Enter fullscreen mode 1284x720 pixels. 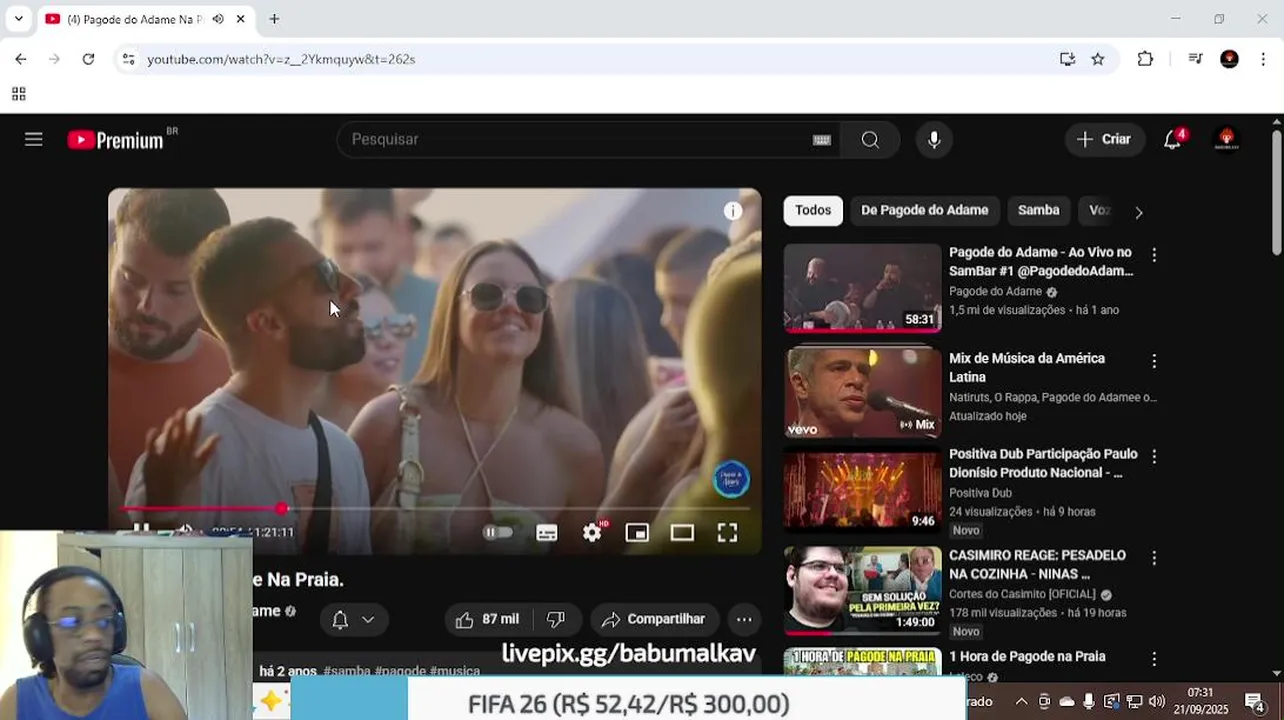click(x=727, y=533)
